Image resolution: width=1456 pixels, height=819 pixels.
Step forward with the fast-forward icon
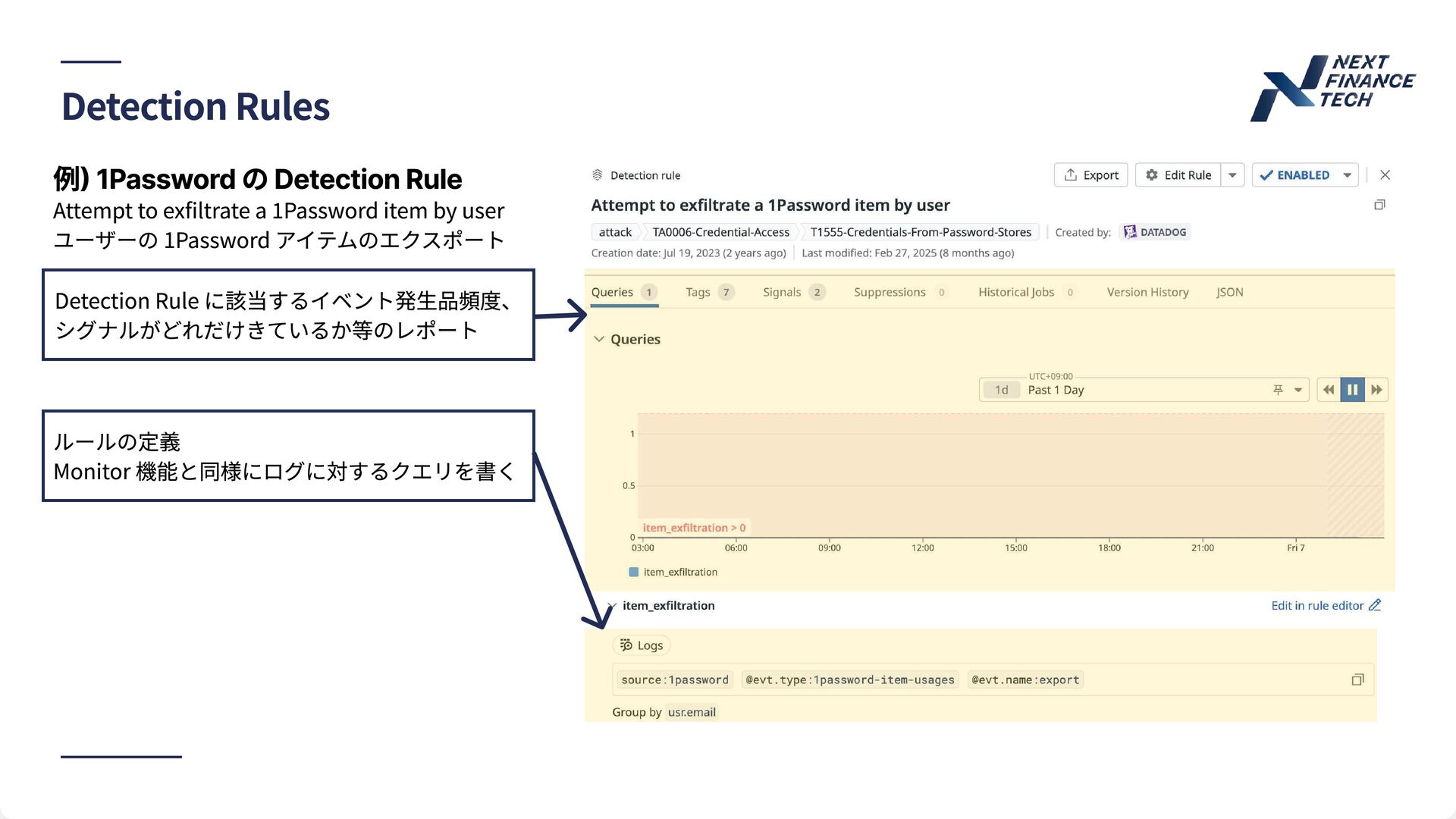click(x=1376, y=390)
